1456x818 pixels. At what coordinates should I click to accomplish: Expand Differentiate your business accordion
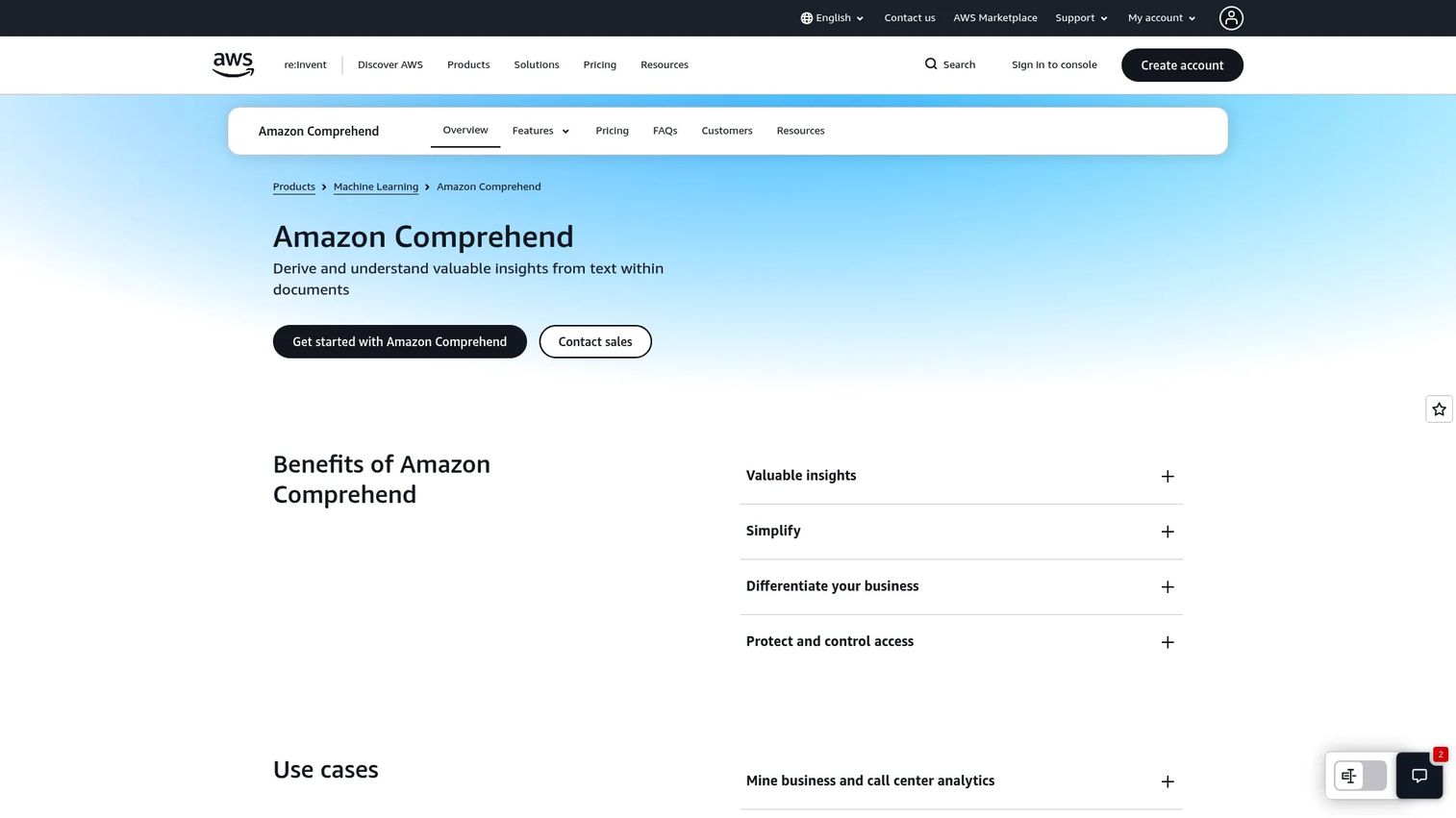(x=961, y=586)
